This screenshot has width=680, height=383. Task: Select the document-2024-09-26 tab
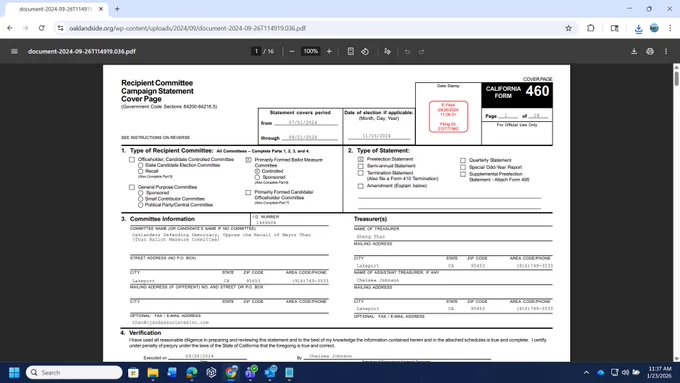point(56,9)
